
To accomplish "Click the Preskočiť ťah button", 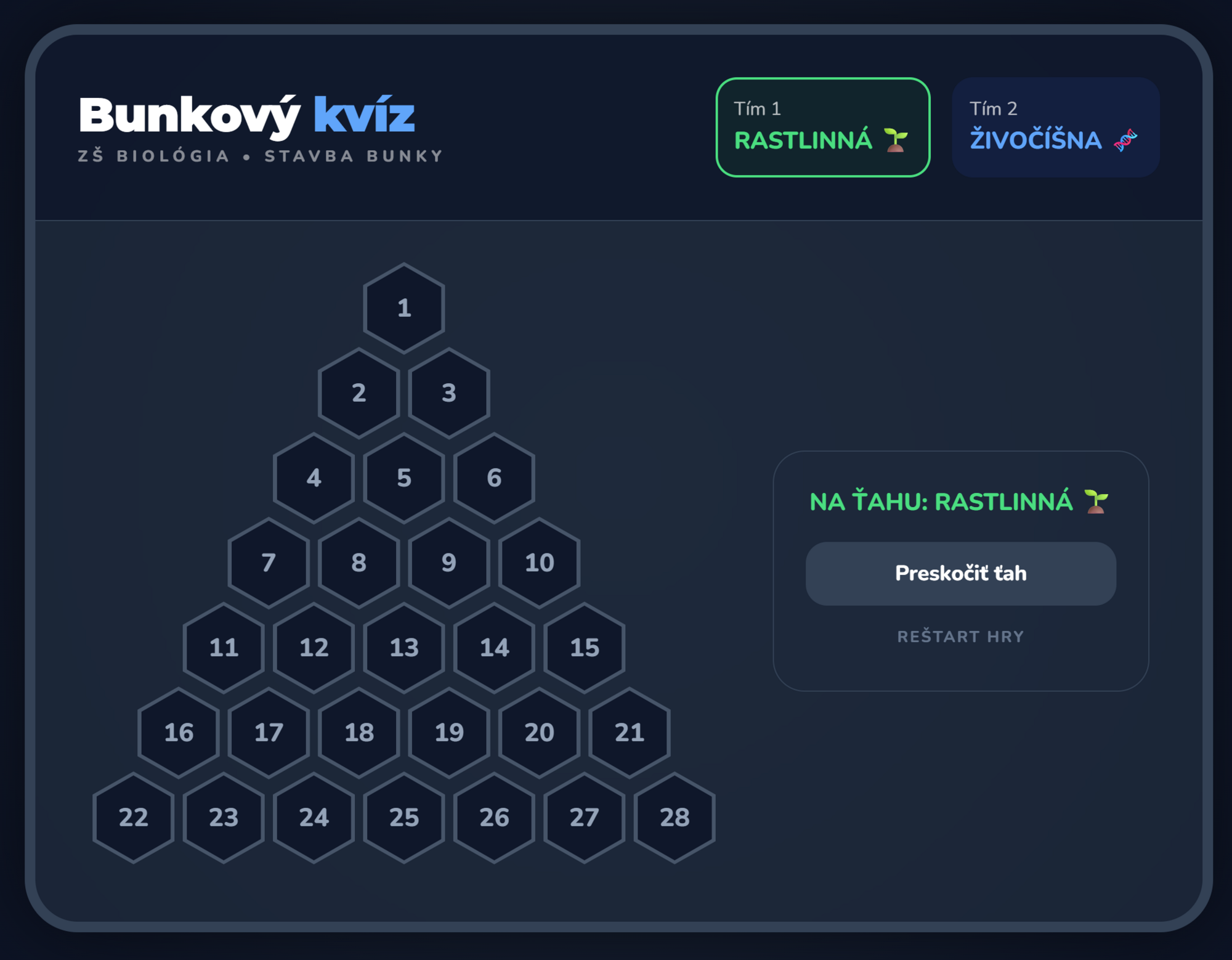I will coord(960,574).
